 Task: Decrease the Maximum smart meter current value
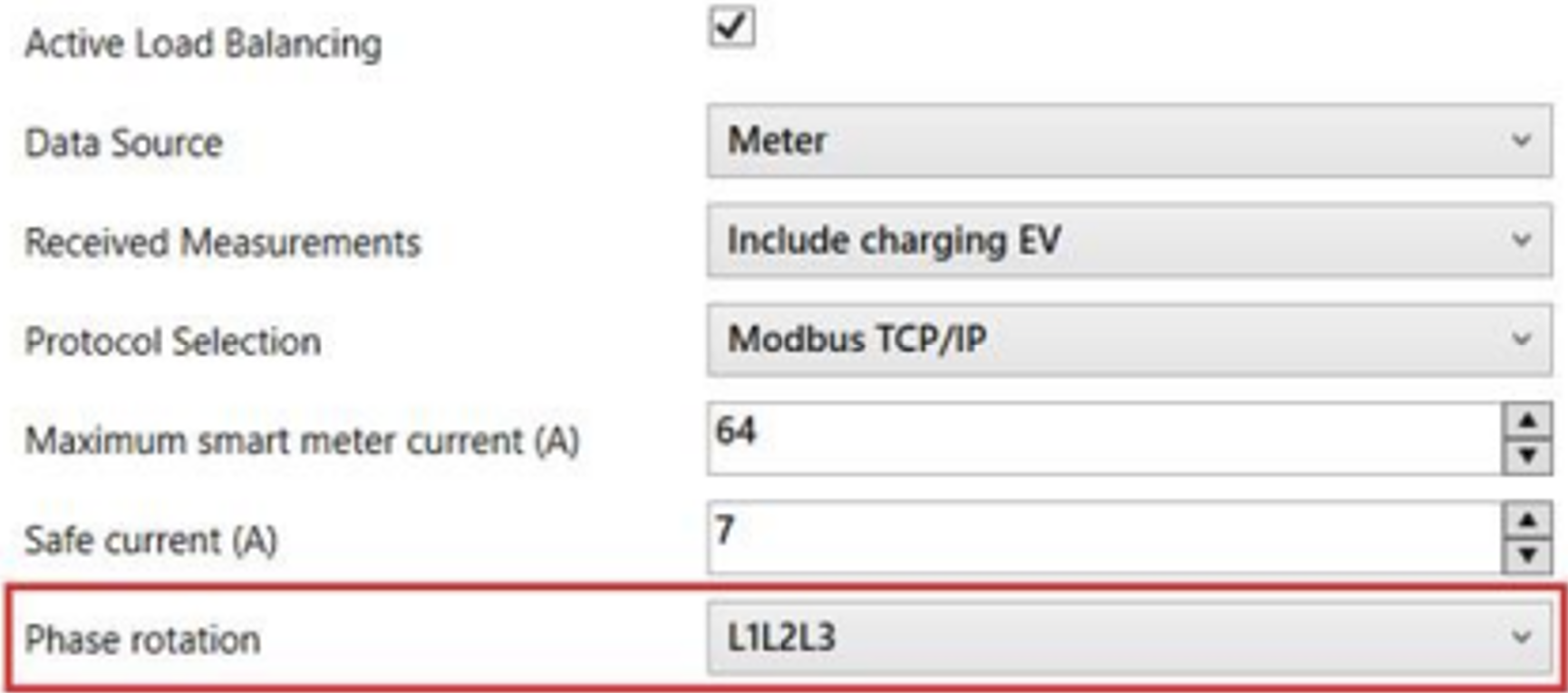pyautogui.click(x=1527, y=456)
